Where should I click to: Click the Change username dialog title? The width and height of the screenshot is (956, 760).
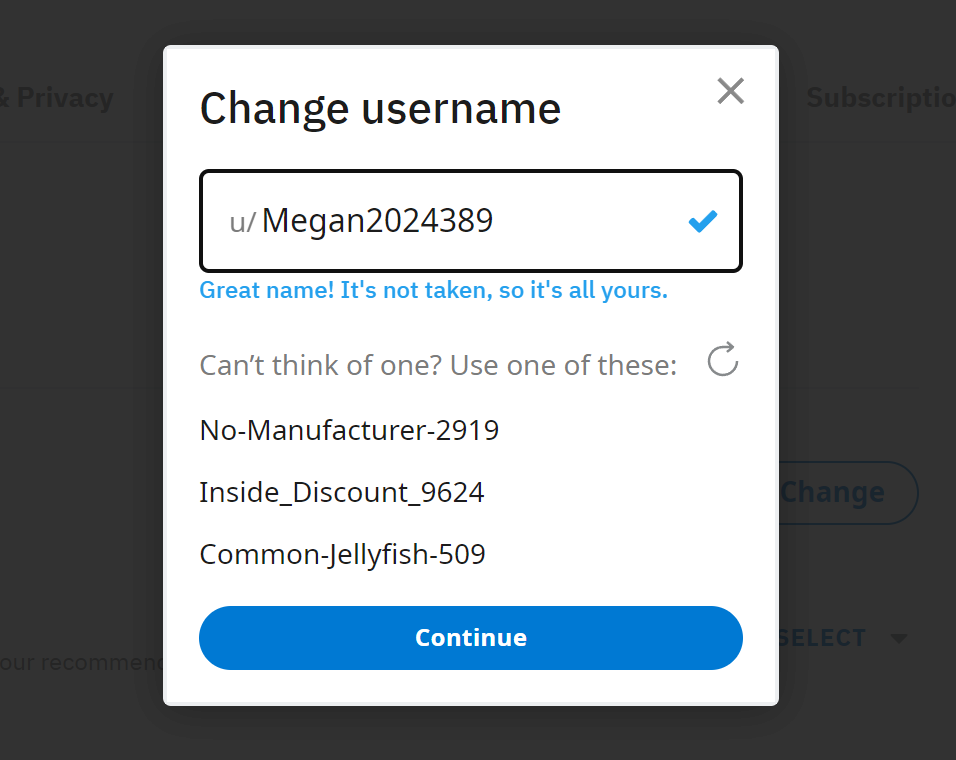(x=380, y=108)
